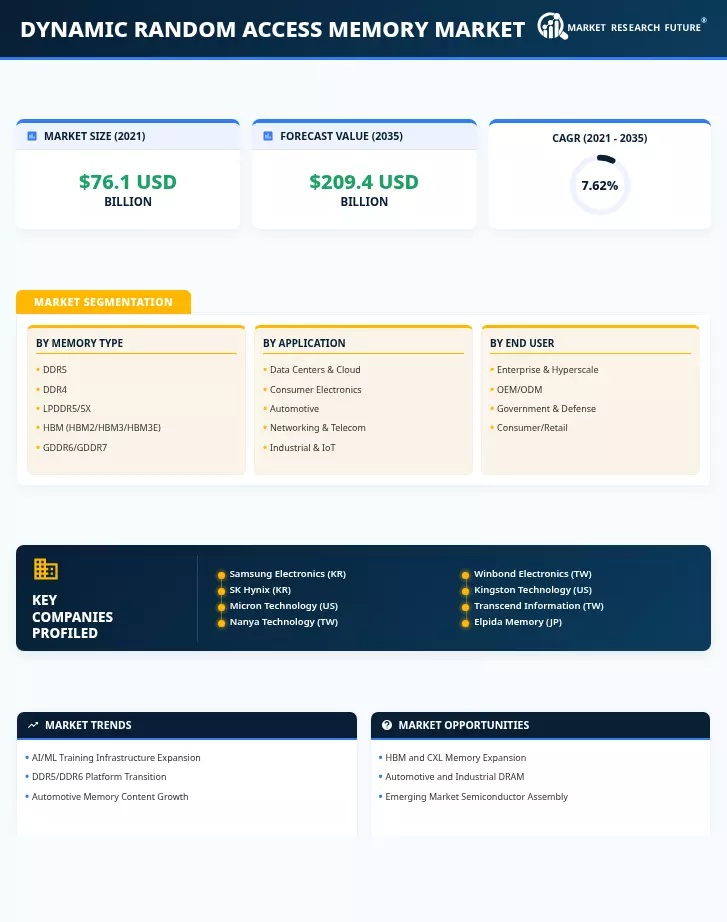Click the Market Opportunities question-mark icon
727x922 pixels.
coord(386,725)
